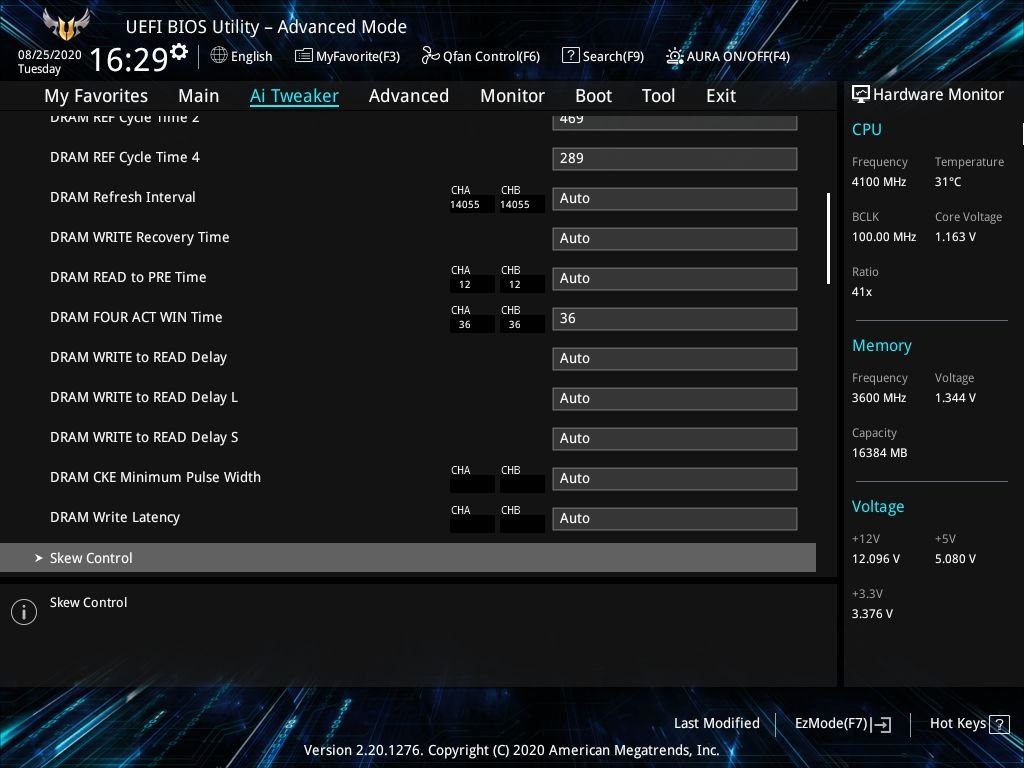The image size is (1024, 768).
Task: Click the DRAM FOUR ACT WIN Time label
Action: (136, 317)
